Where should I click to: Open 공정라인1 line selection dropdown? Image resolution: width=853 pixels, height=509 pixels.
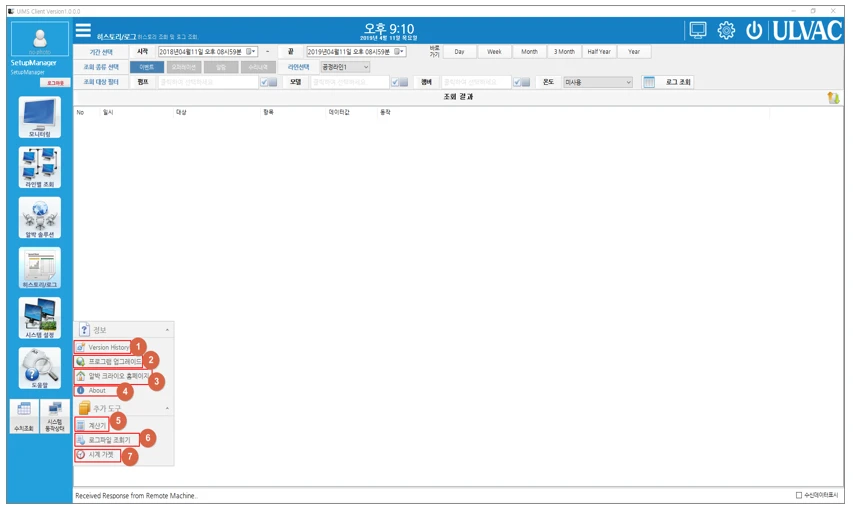[x=345, y=67]
